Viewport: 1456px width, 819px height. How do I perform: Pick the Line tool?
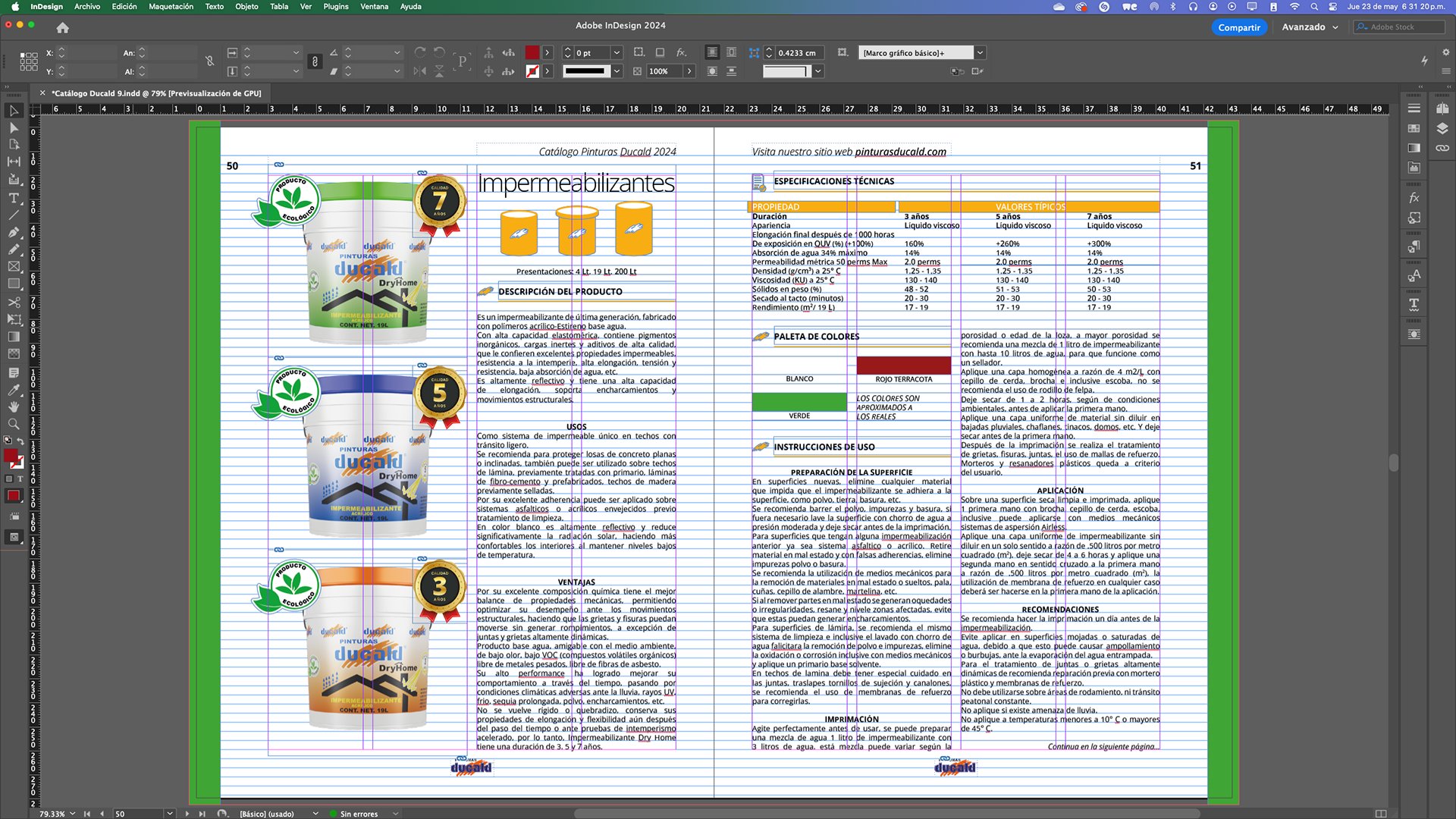(x=14, y=215)
